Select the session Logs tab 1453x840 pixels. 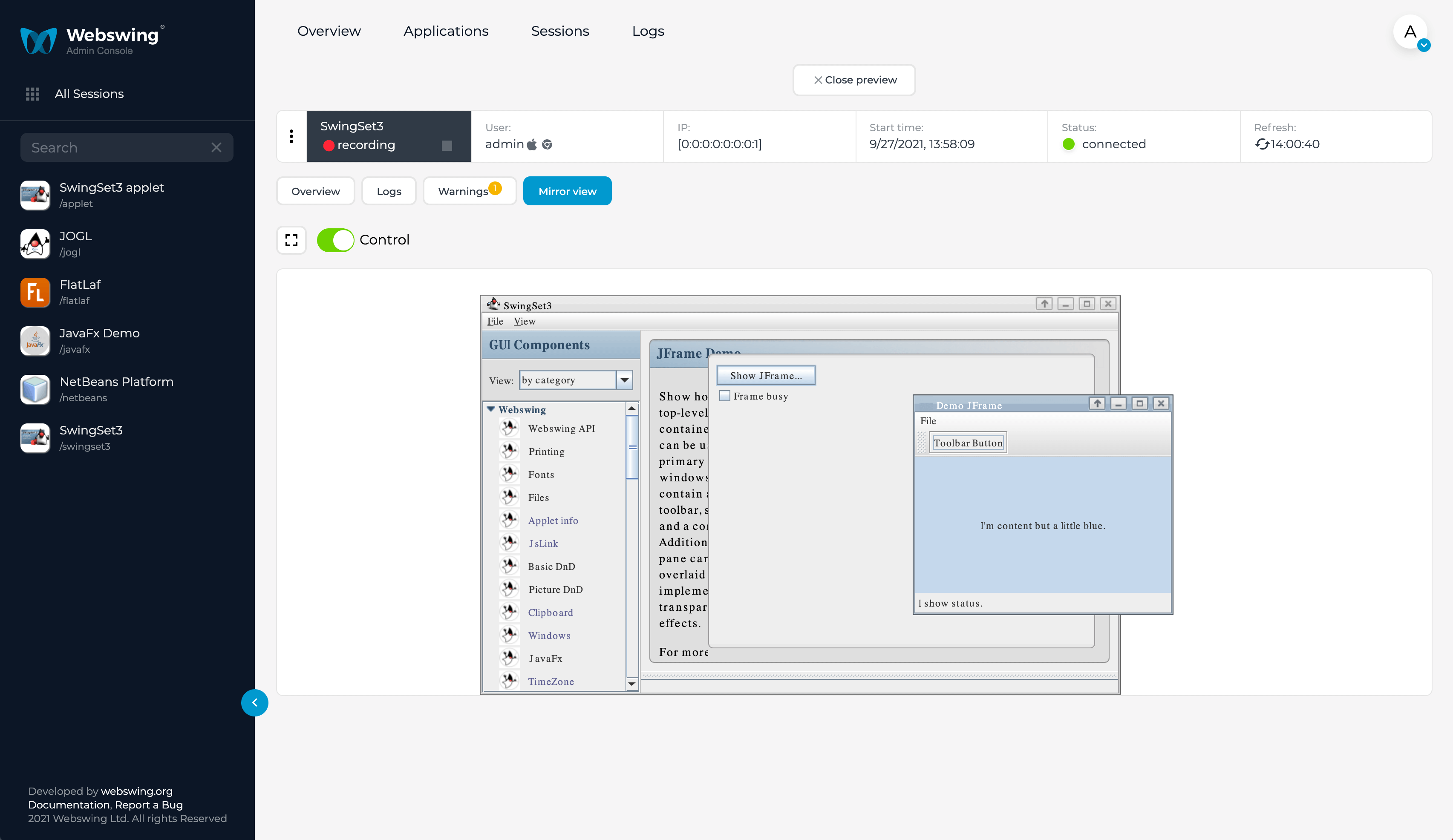pos(389,191)
